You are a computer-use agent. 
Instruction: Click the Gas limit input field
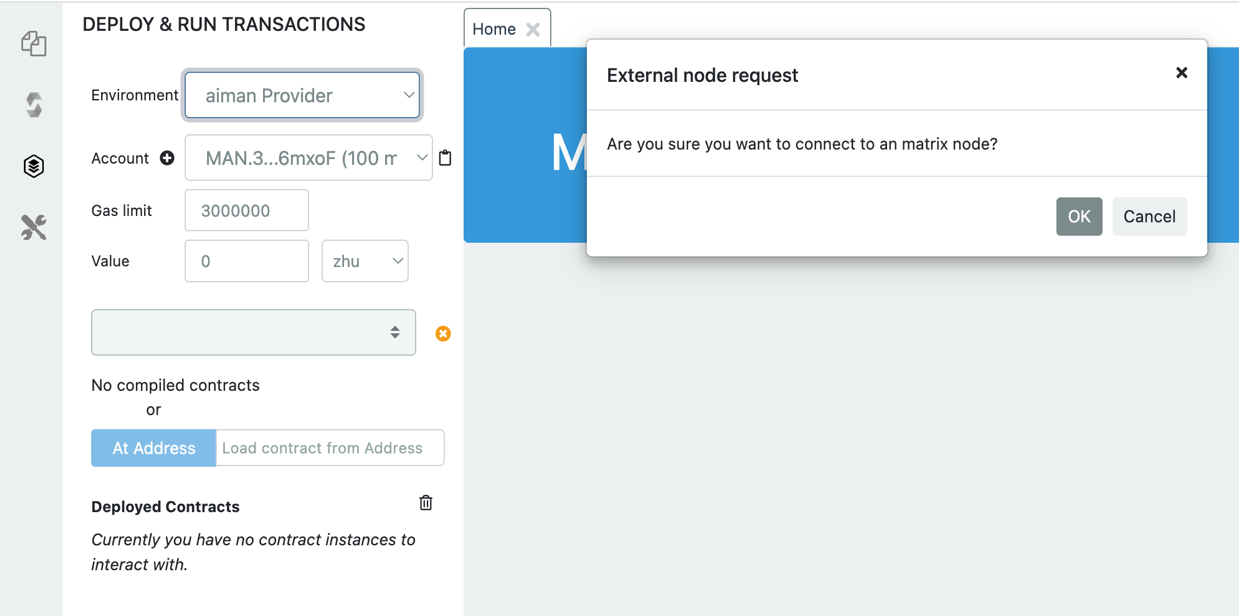tap(247, 211)
